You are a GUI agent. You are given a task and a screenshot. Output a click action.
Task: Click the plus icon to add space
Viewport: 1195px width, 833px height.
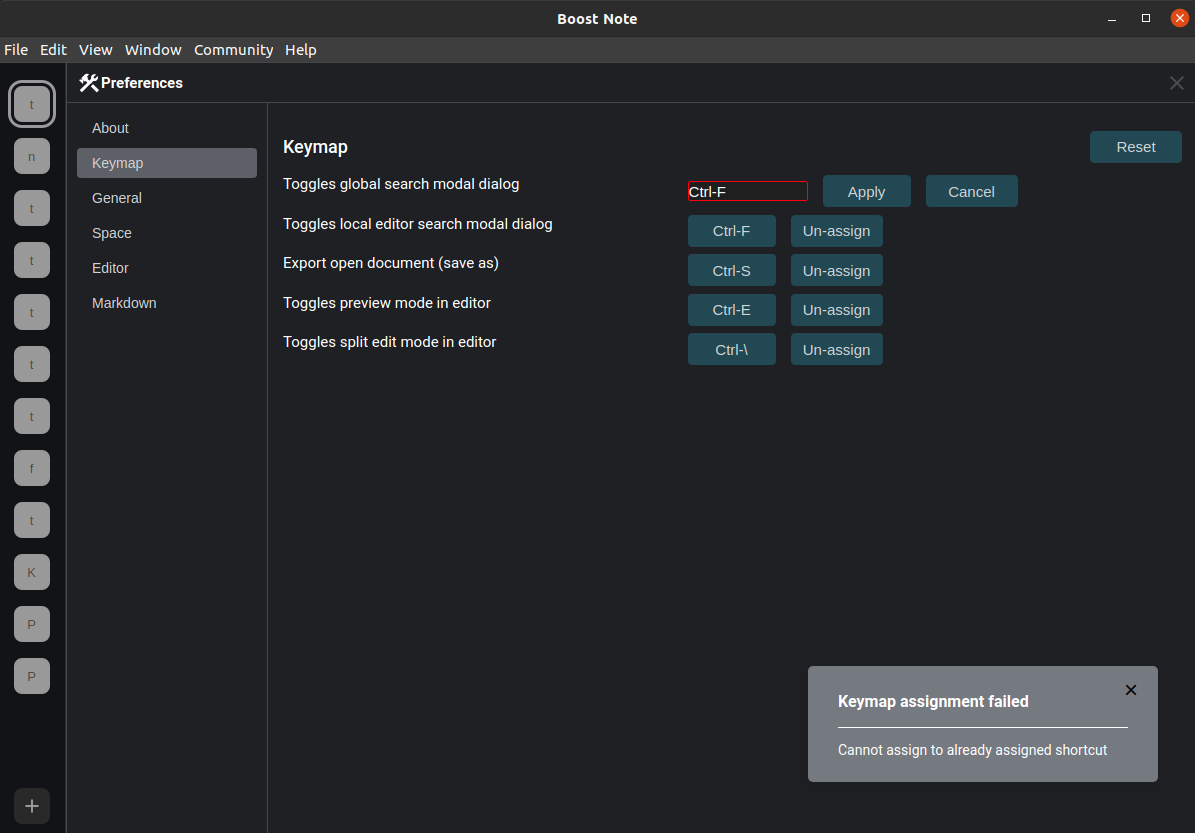(31, 806)
